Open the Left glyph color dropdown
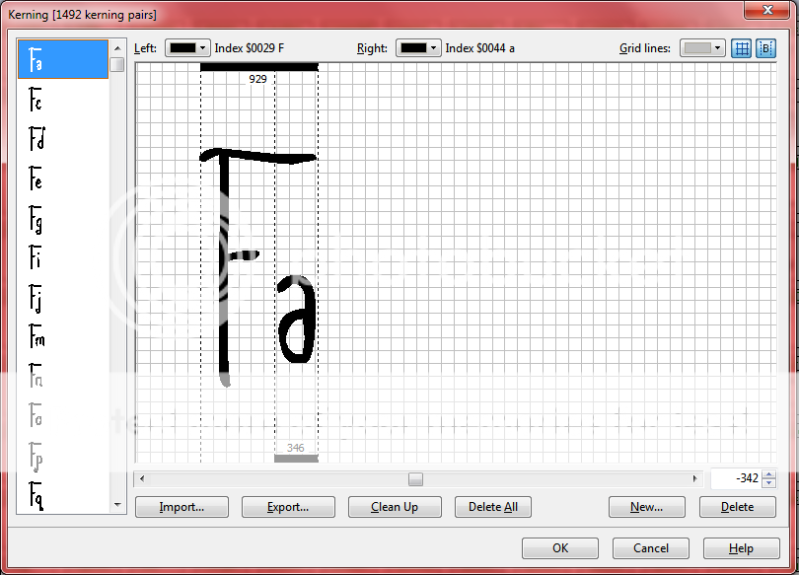Viewport: 799px width, 575px height. click(187, 48)
